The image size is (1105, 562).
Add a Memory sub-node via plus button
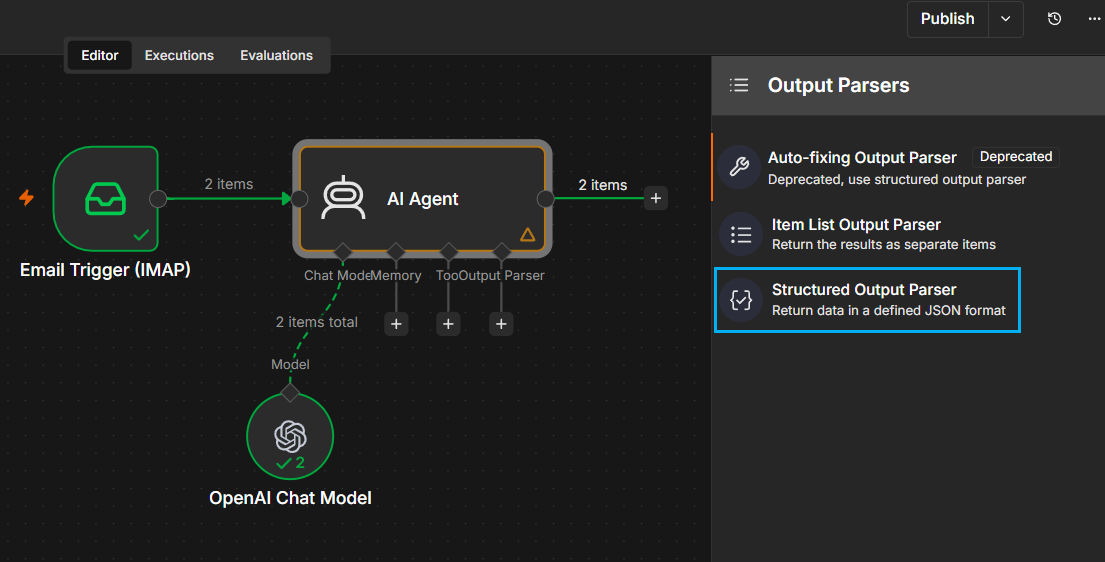[396, 324]
